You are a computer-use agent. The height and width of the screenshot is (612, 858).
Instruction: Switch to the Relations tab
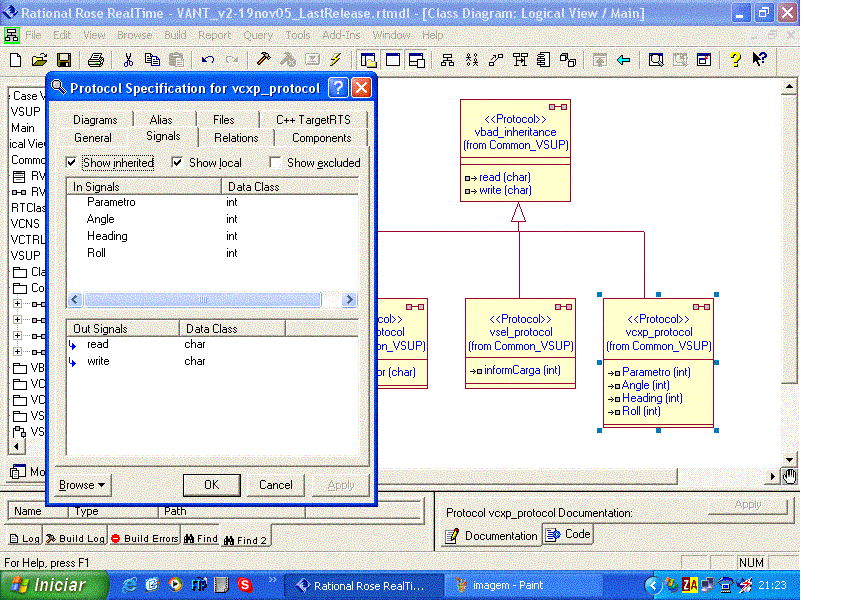pyautogui.click(x=236, y=138)
